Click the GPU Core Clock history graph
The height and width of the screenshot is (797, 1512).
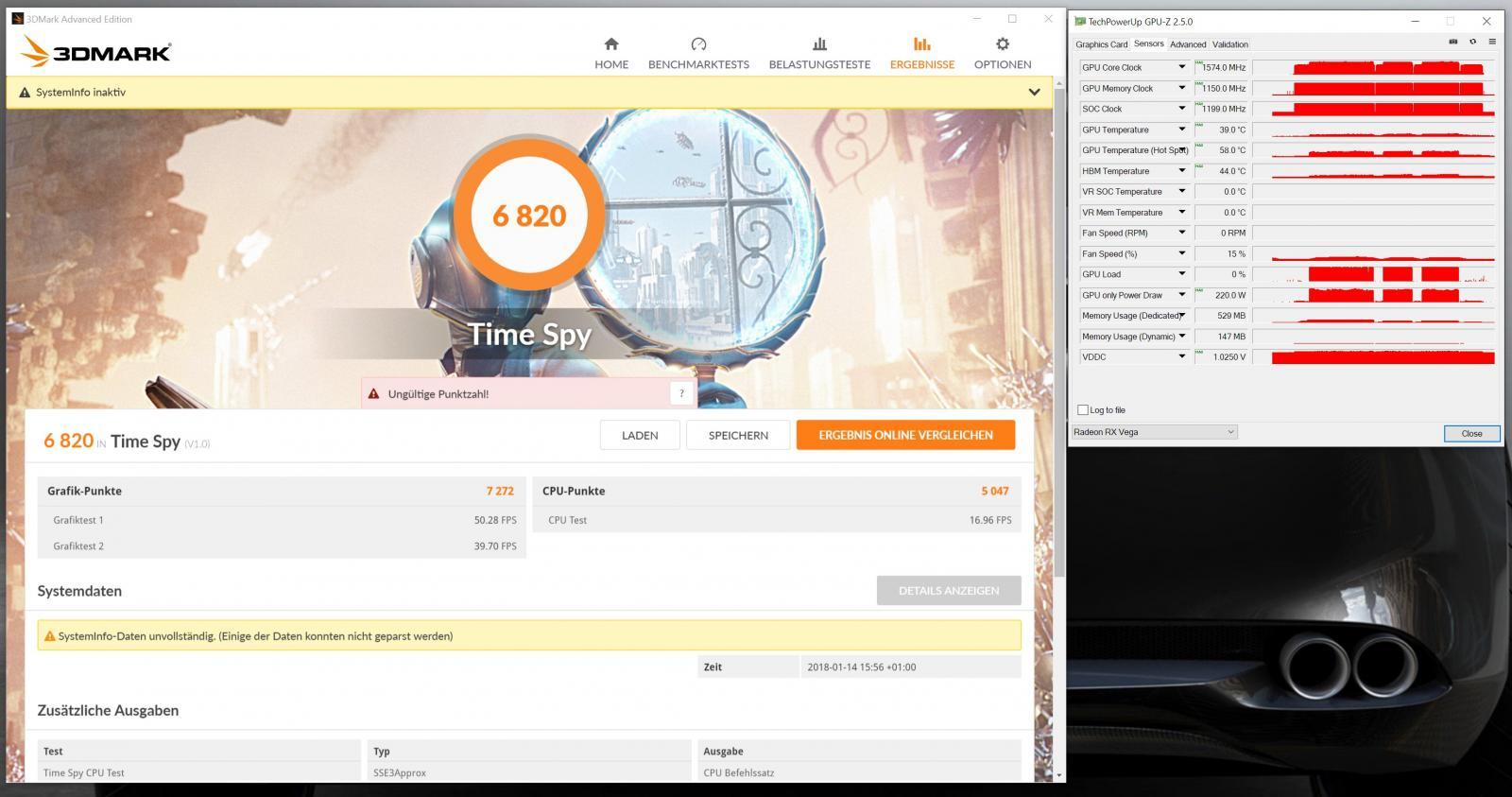pyautogui.click(x=1374, y=67)
